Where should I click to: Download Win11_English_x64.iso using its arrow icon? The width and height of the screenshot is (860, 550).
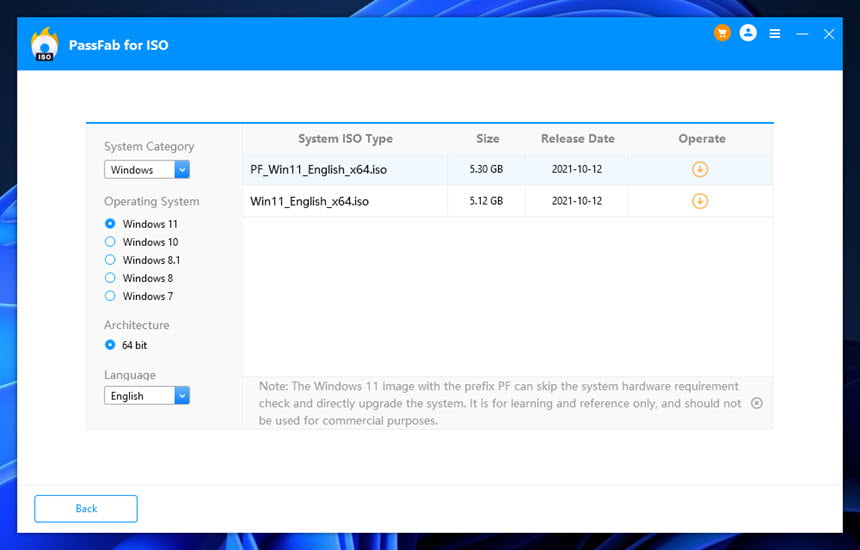[x=700, y=201]
